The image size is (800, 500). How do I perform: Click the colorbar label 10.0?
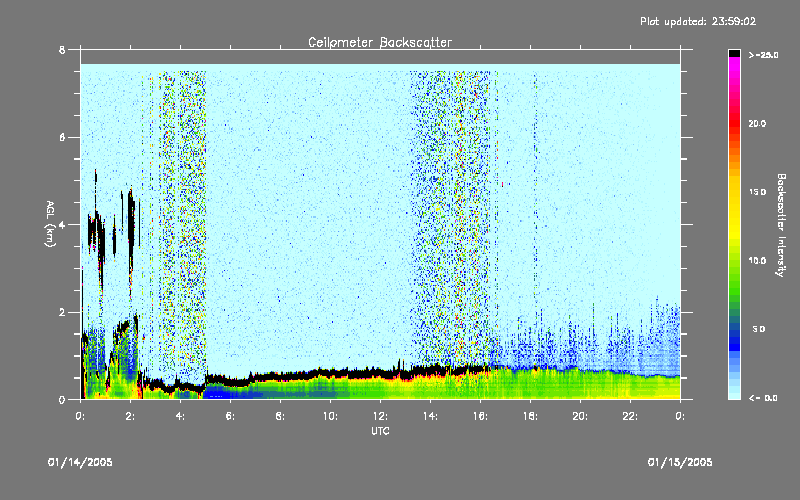click(757, 261)
